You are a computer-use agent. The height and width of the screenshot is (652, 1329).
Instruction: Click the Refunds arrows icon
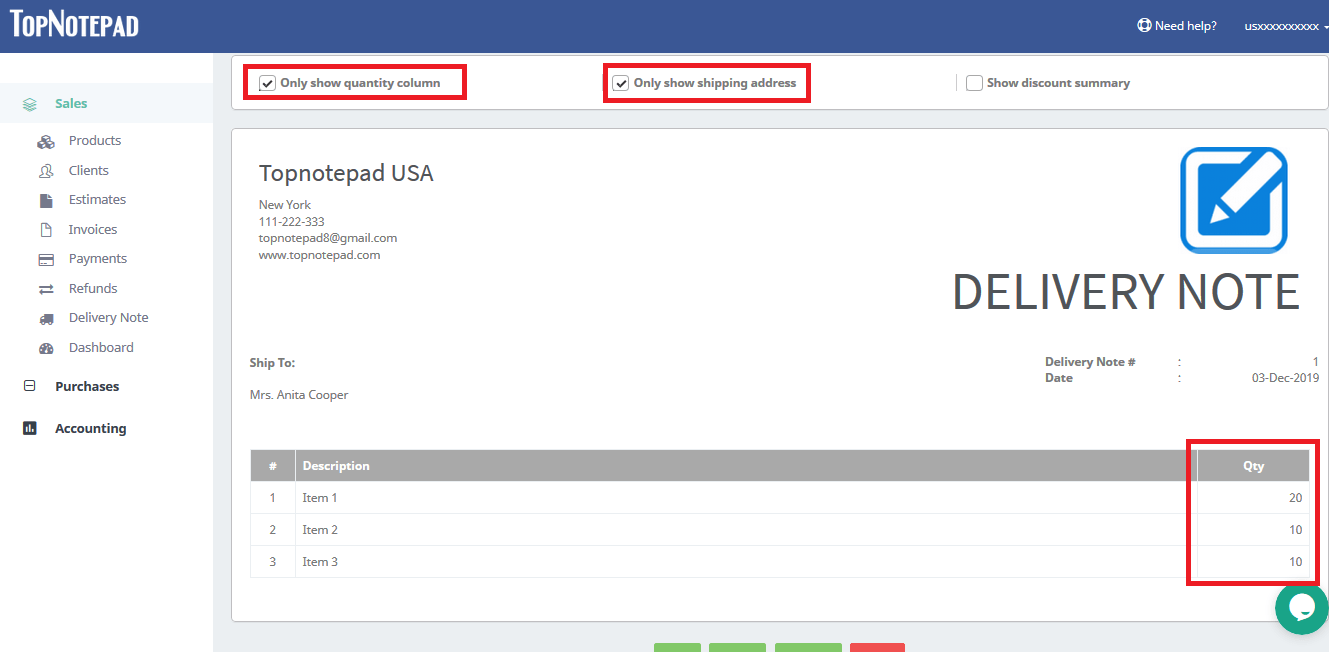46,289
